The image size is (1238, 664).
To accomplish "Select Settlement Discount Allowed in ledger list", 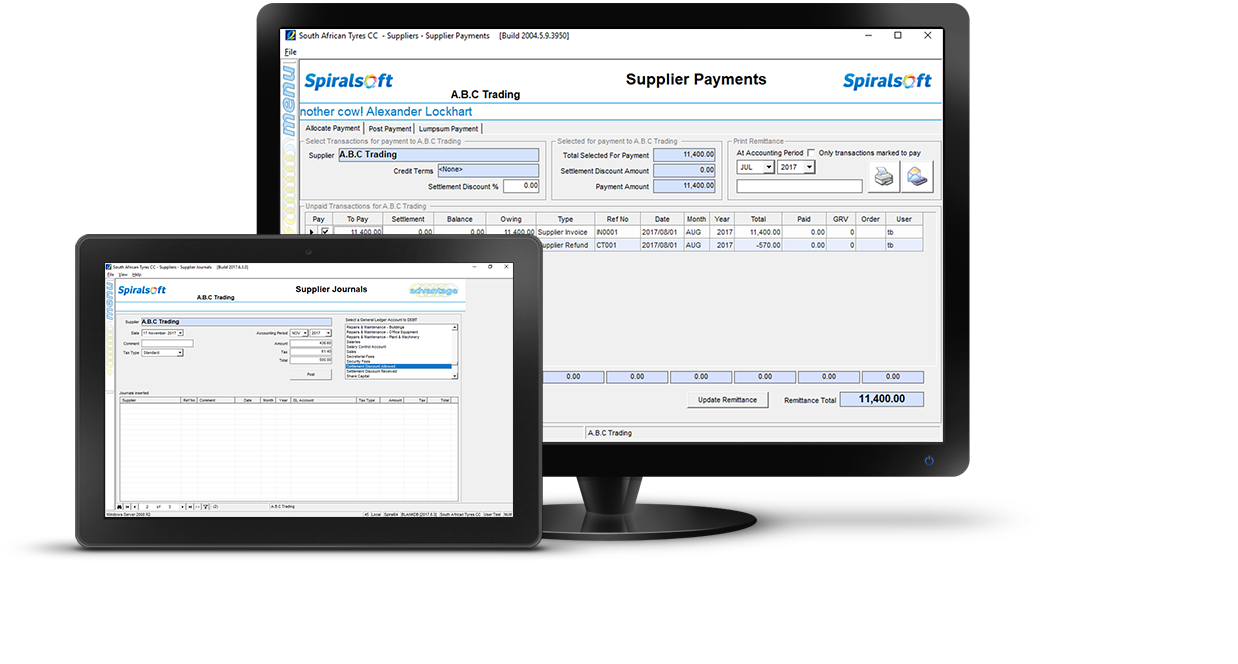I will click(x=398, y=366).
